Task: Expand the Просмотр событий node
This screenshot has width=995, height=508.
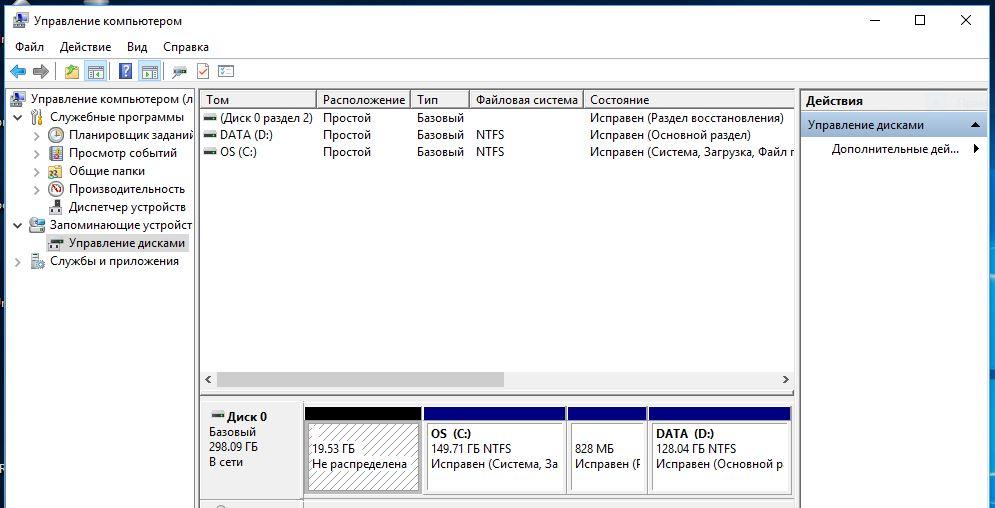Action: tap(37, 153)
